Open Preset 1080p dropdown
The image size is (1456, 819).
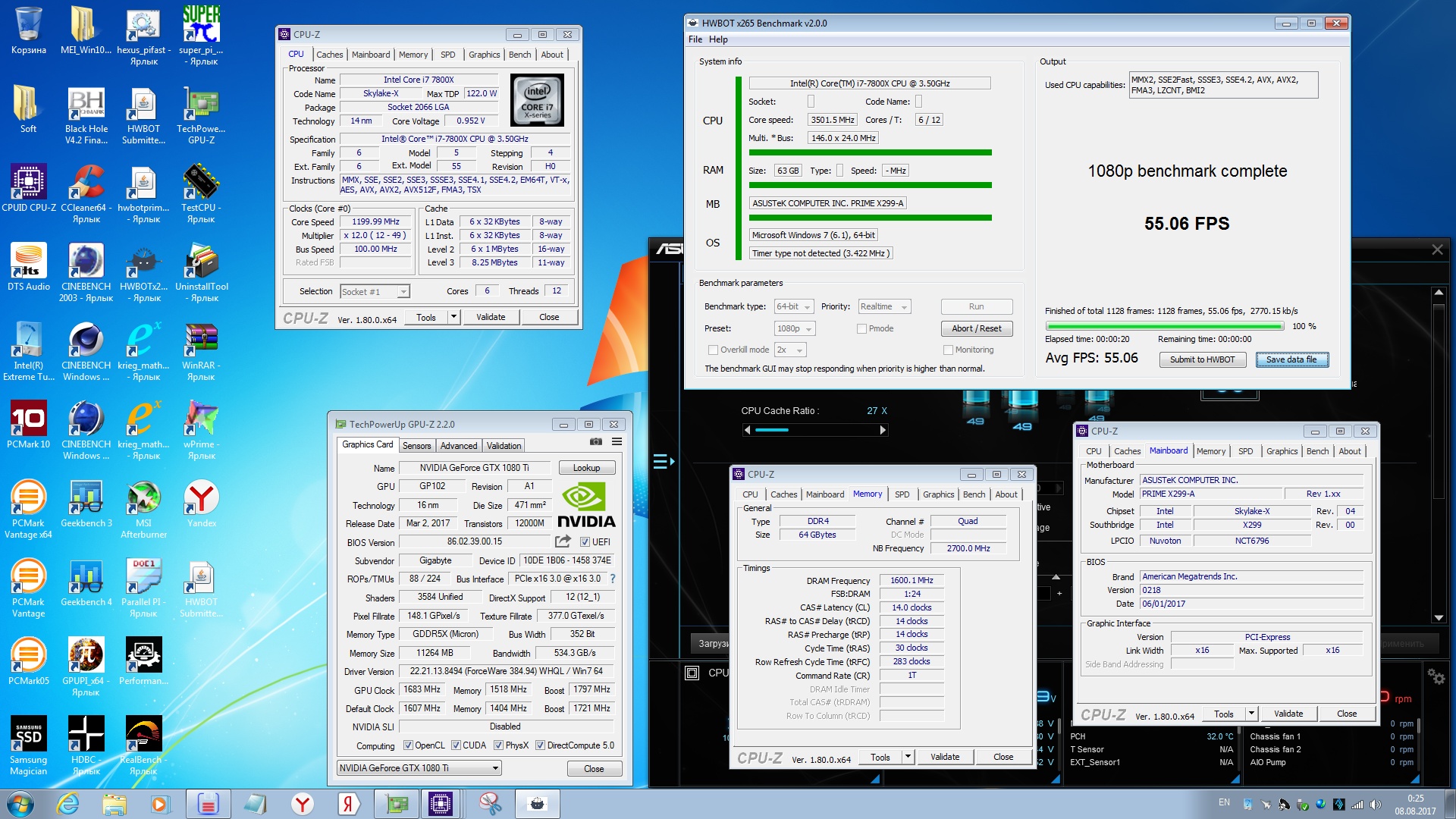(x=795, y=328)
